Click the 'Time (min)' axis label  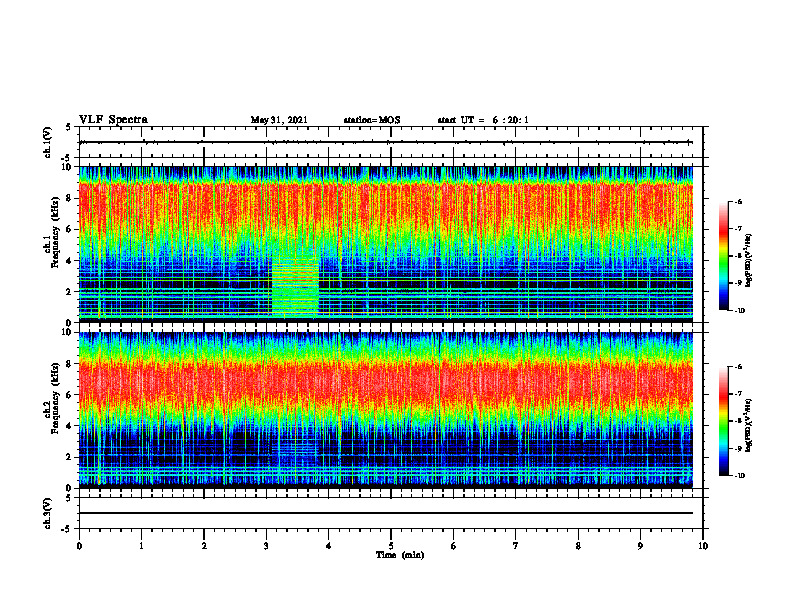pos(400,555)
